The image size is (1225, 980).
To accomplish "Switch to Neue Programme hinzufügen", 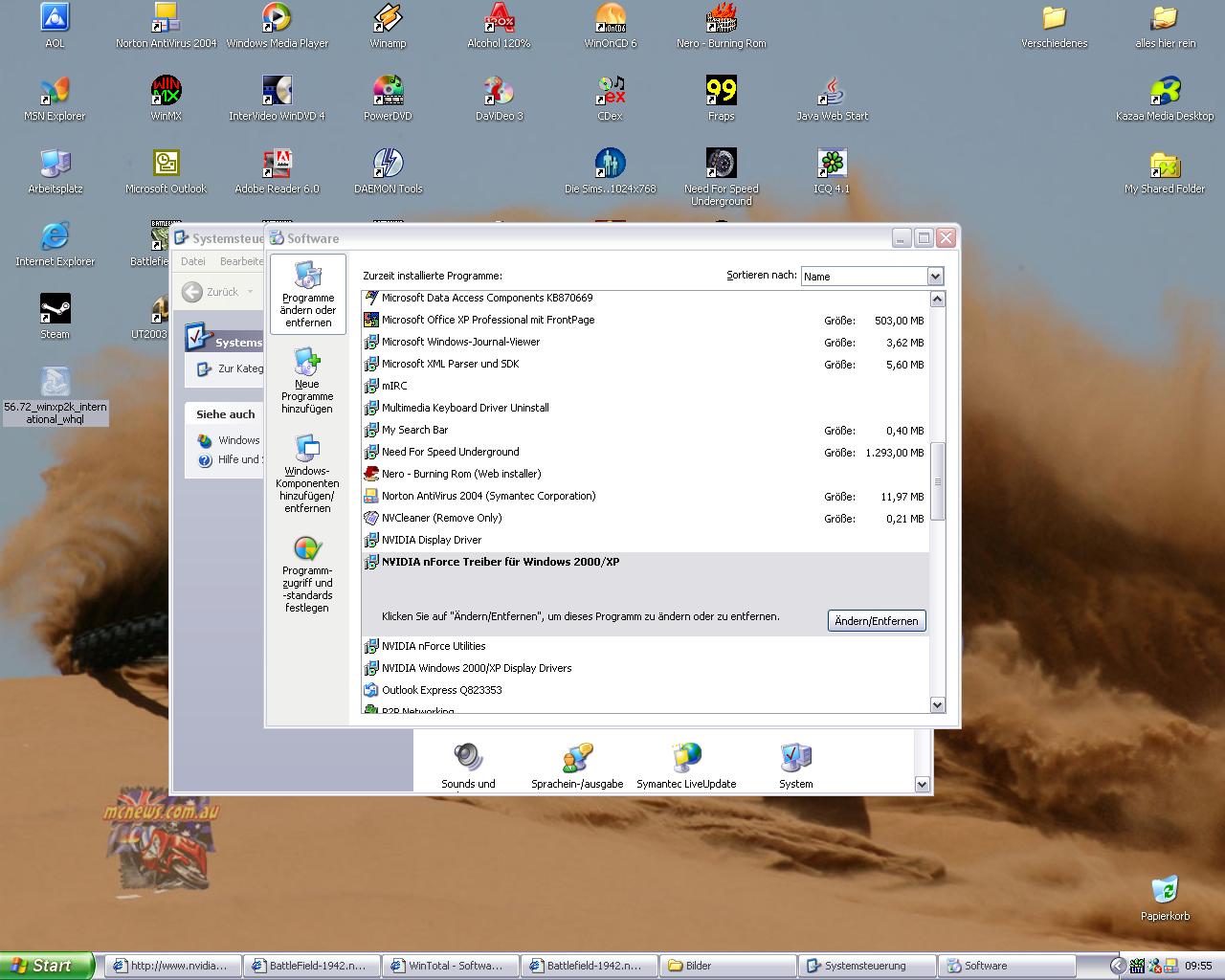I will point(307,380).
